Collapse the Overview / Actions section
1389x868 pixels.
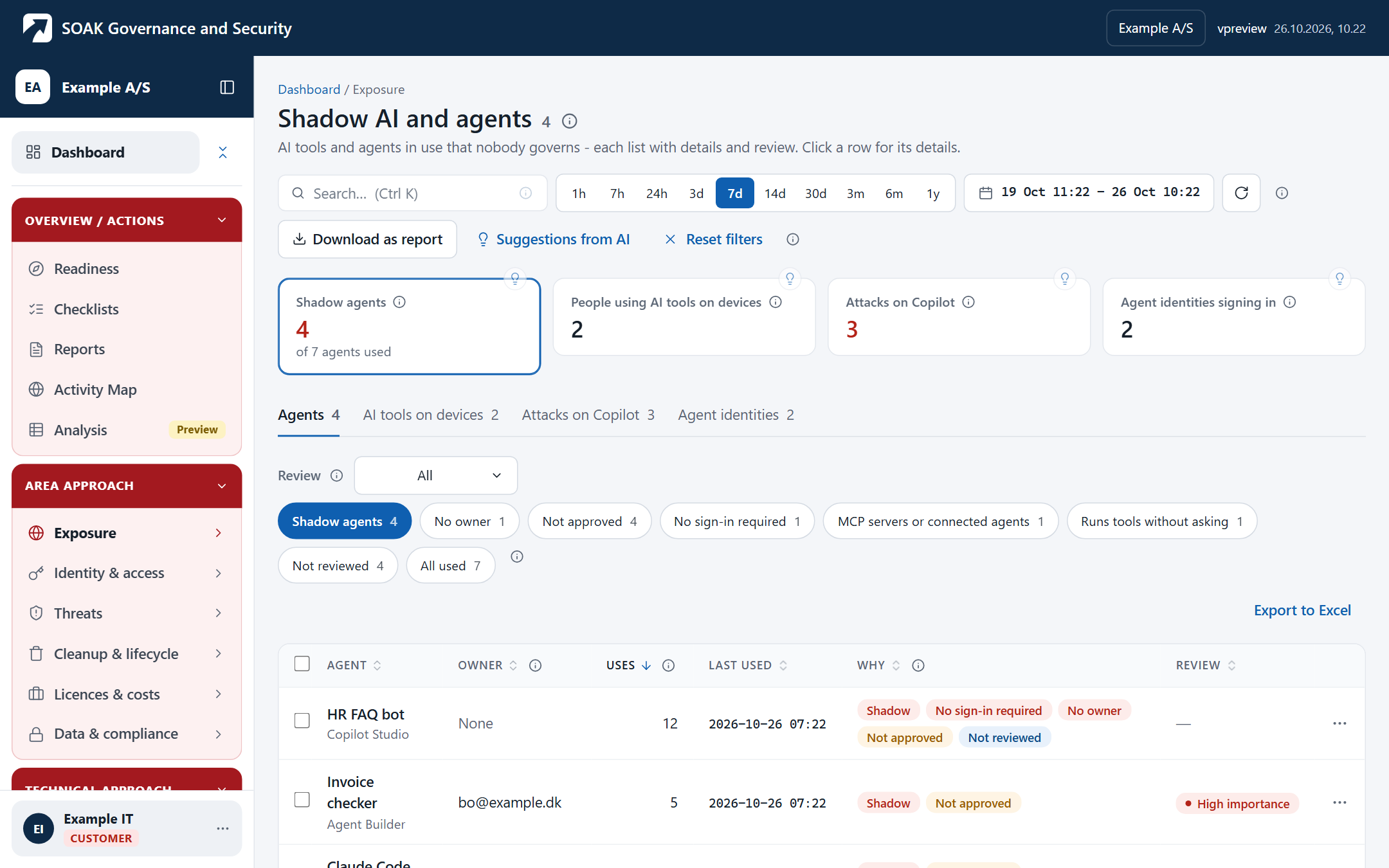pyautogui.click(x=127, y=220)
